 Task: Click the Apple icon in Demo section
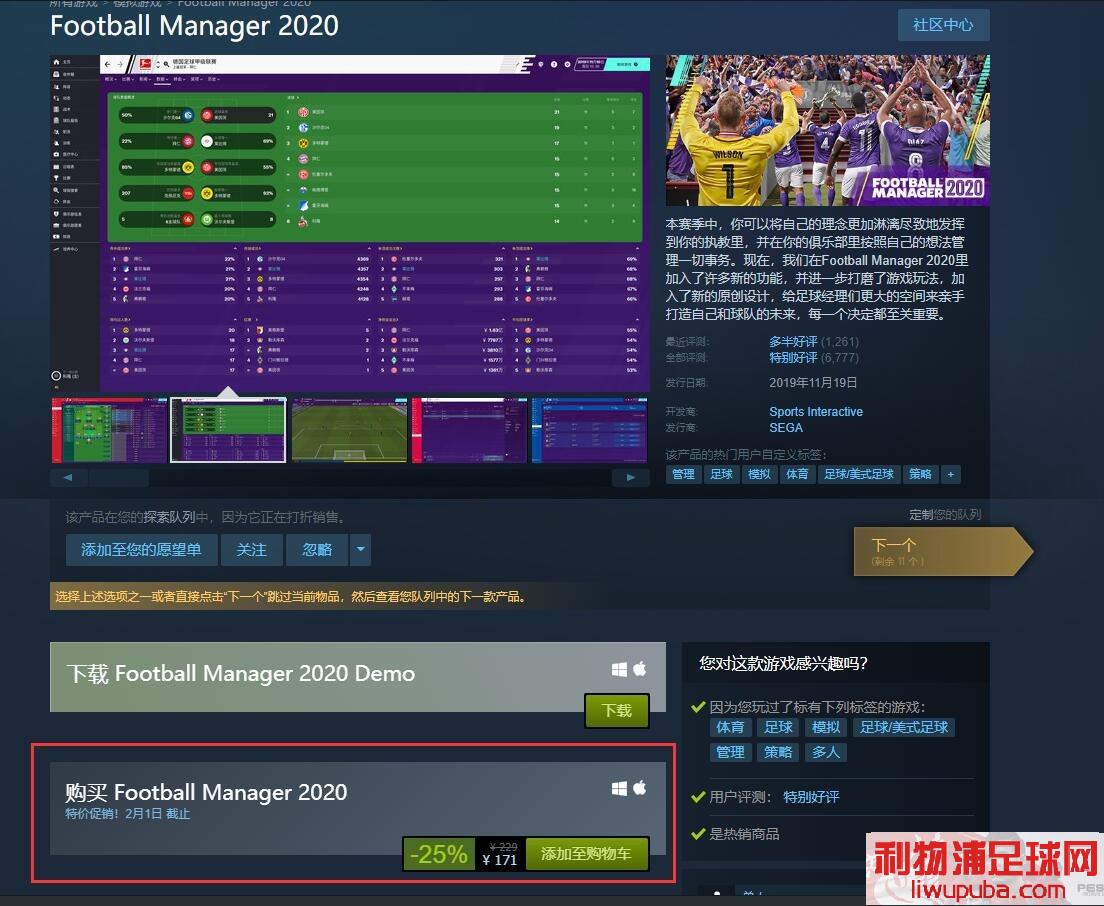coord(640,669)
